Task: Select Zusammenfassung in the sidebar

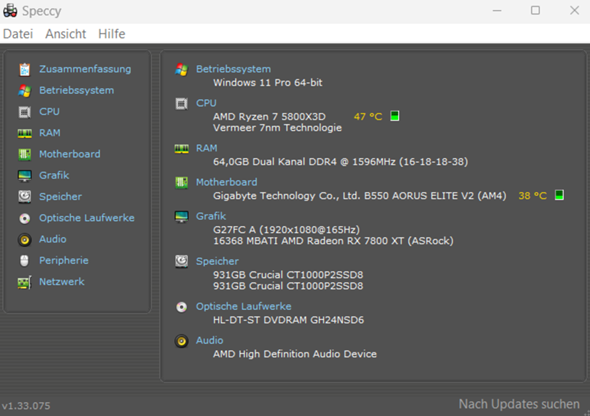Action: coord(85,69)
